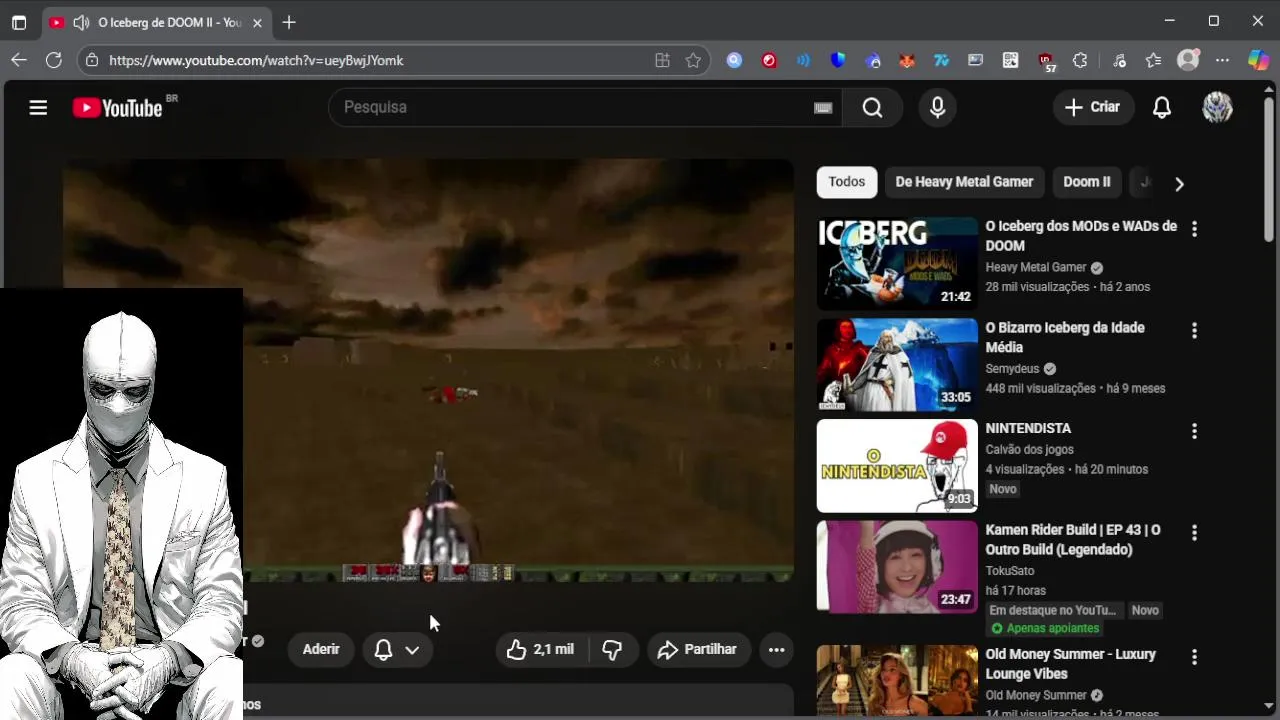Open the YouTube guide hamburger menu
This screenshot has width=1280, height=720.
(38, 107)
